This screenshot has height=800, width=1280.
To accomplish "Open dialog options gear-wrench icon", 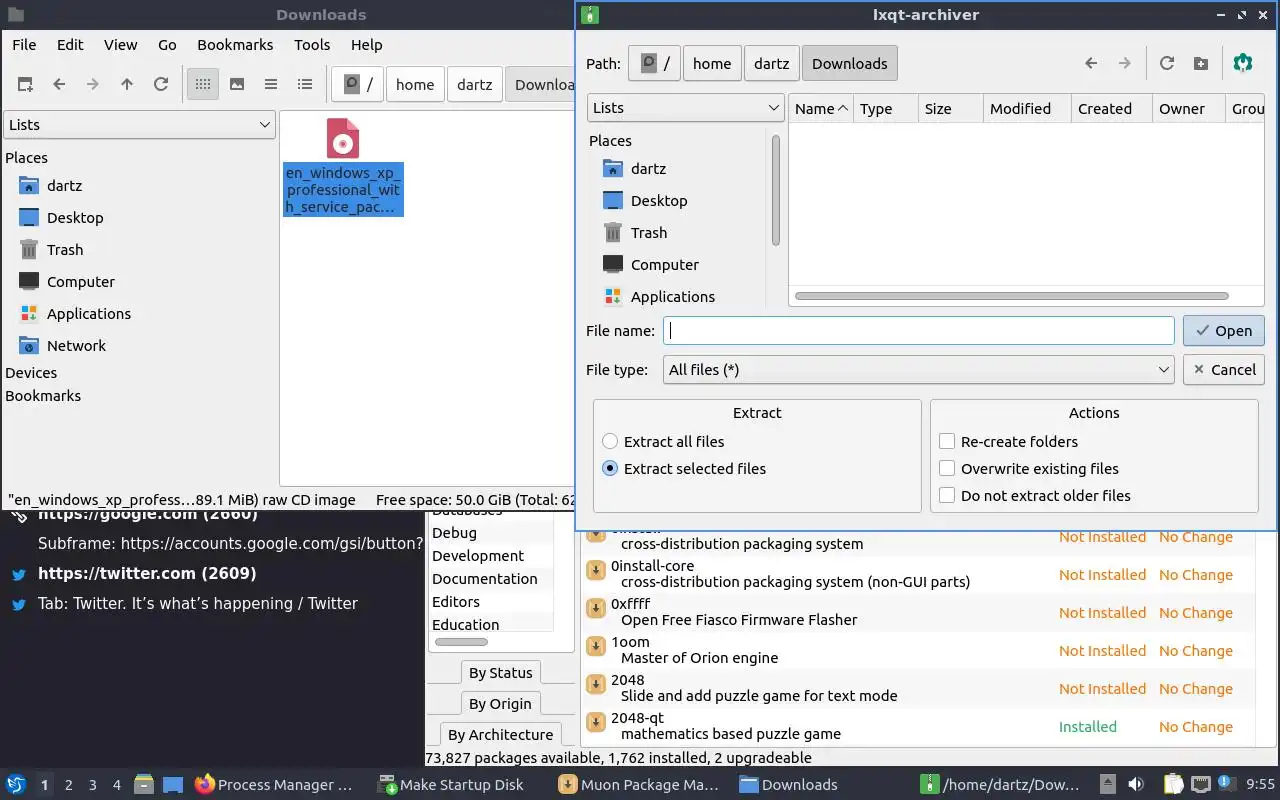I will pyautogui.click(x=1243, y=63).
